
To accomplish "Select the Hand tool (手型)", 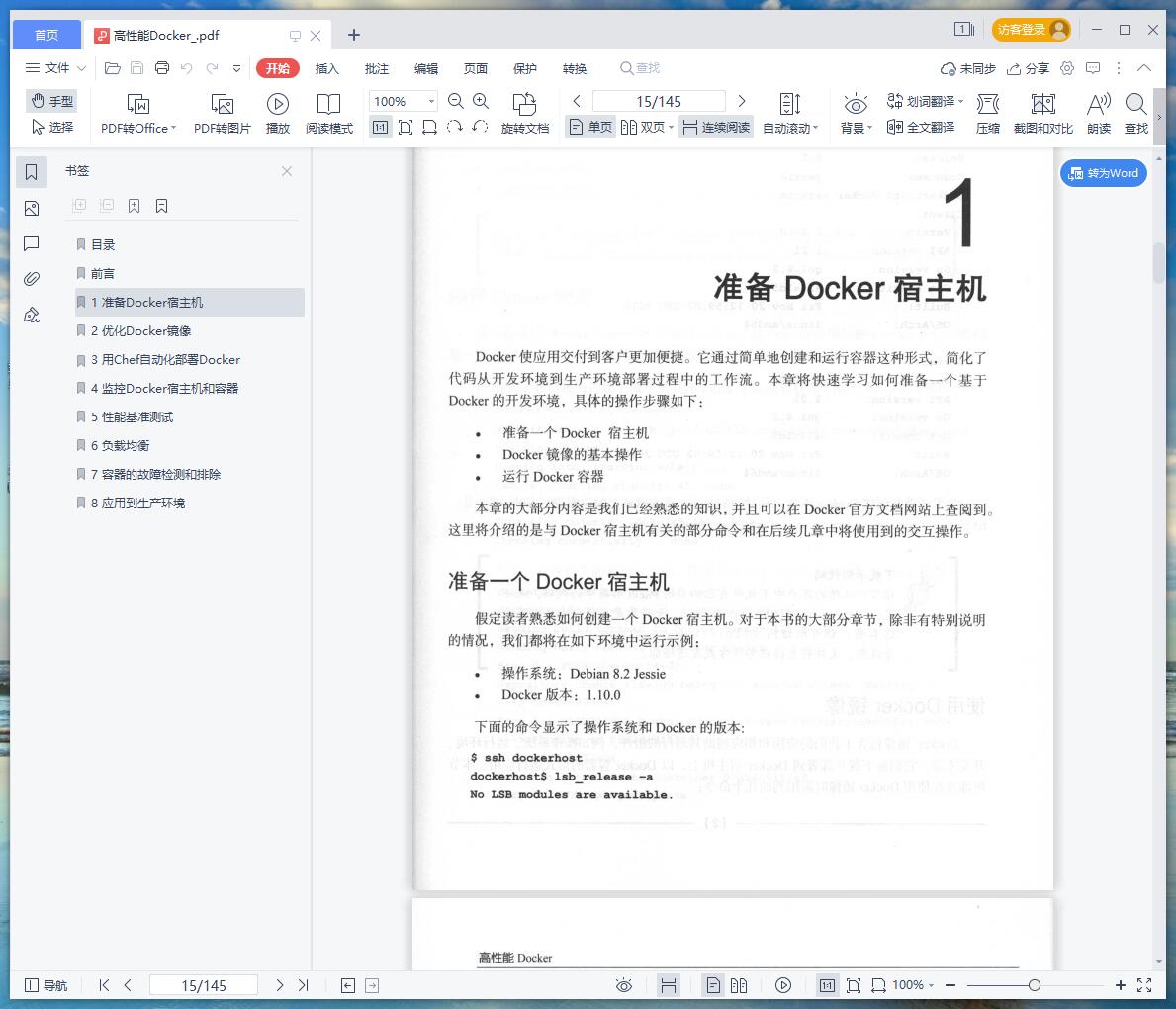I will pyautogui.click(x=51, y=101).
